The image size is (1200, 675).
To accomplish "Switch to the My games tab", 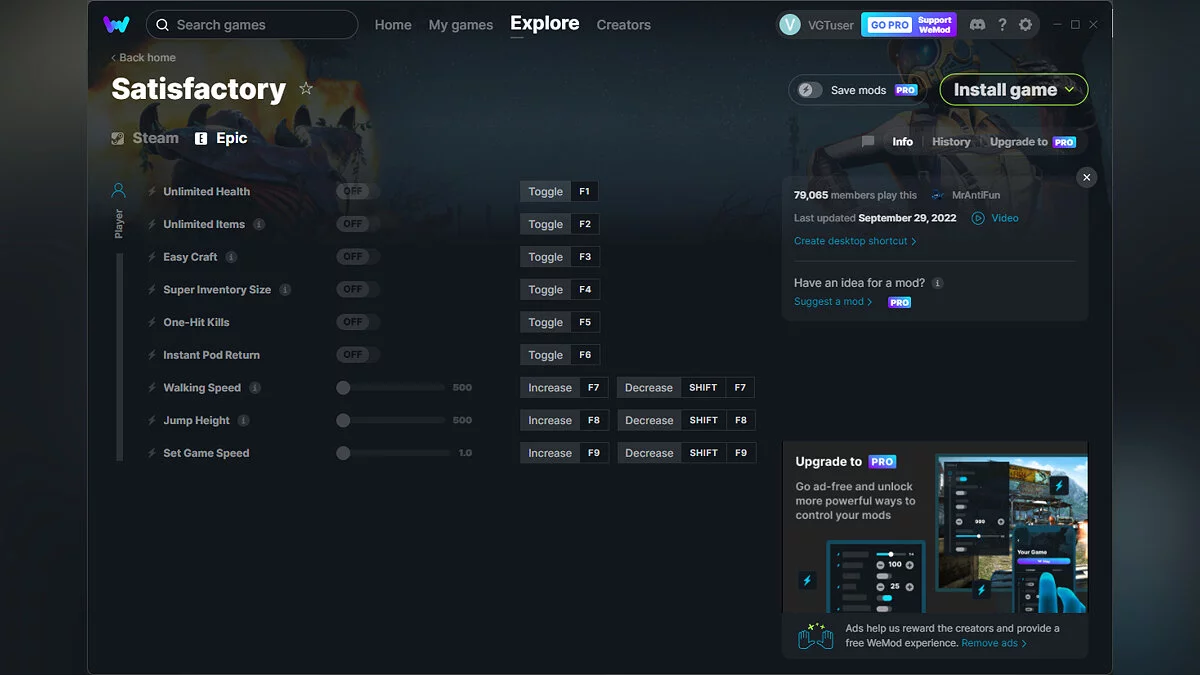I will click(x=460, y=25).
